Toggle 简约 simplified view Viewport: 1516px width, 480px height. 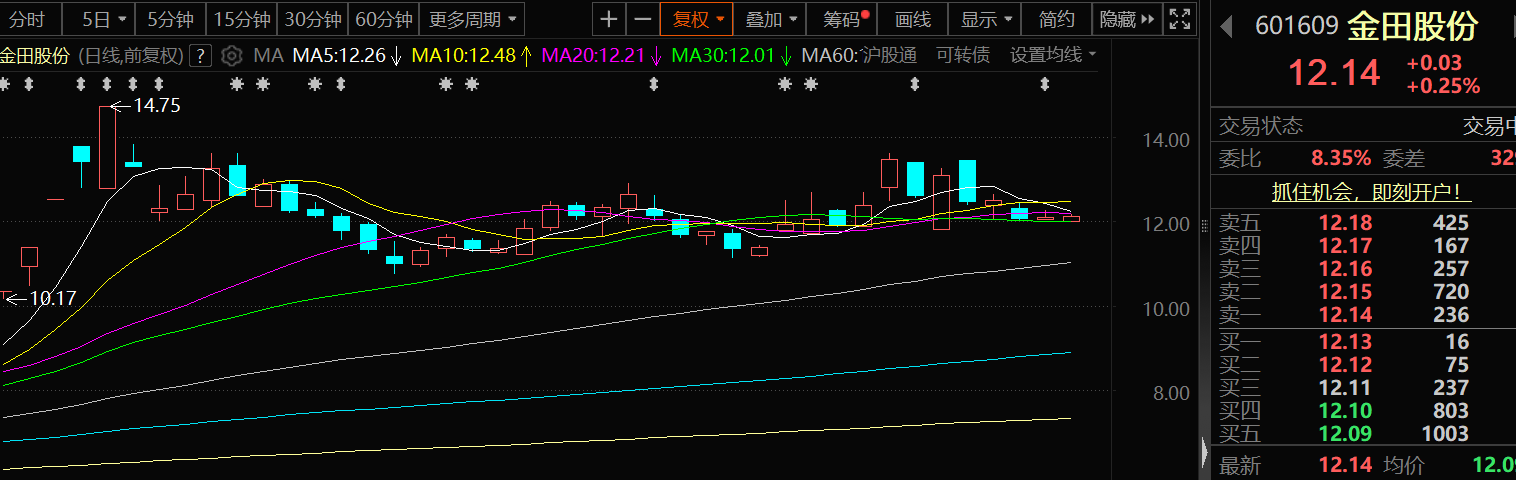(x=1057, y=19)
